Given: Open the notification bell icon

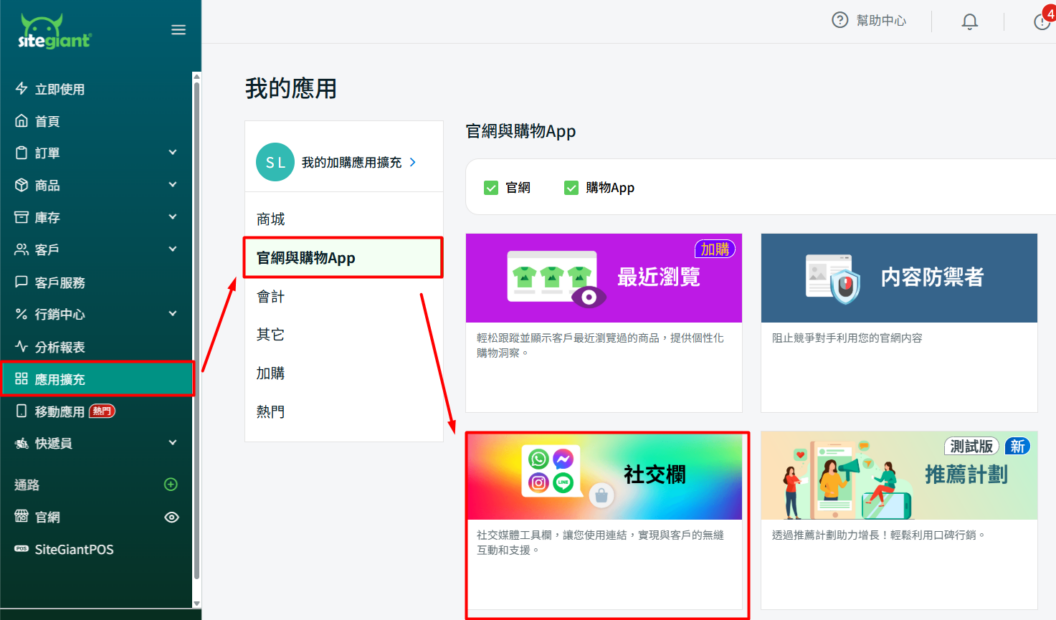Looking at the screenshot, I should click(x=969, y=21).
